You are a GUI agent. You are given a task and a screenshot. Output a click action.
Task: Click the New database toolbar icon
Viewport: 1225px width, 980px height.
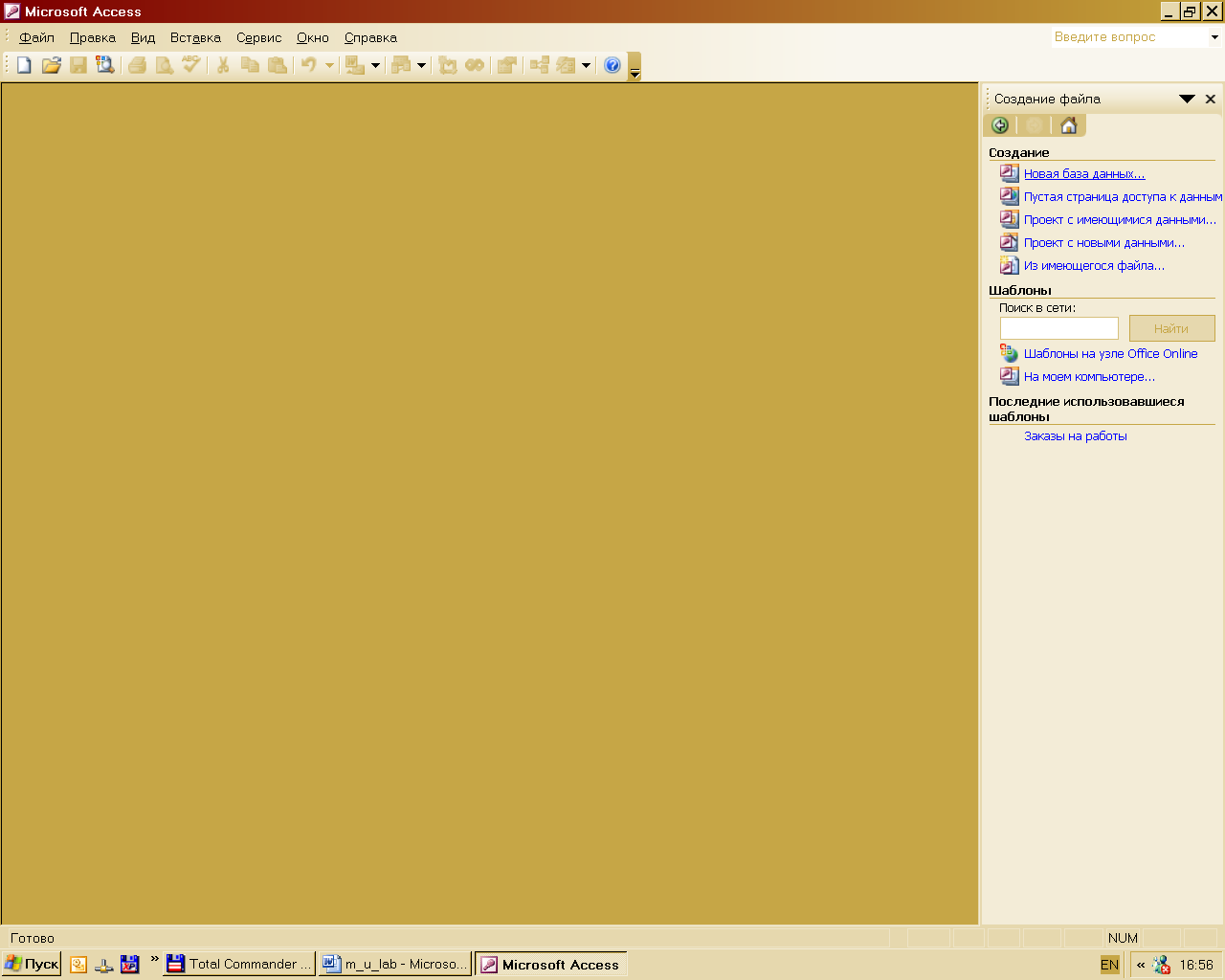tap(24, 65)
